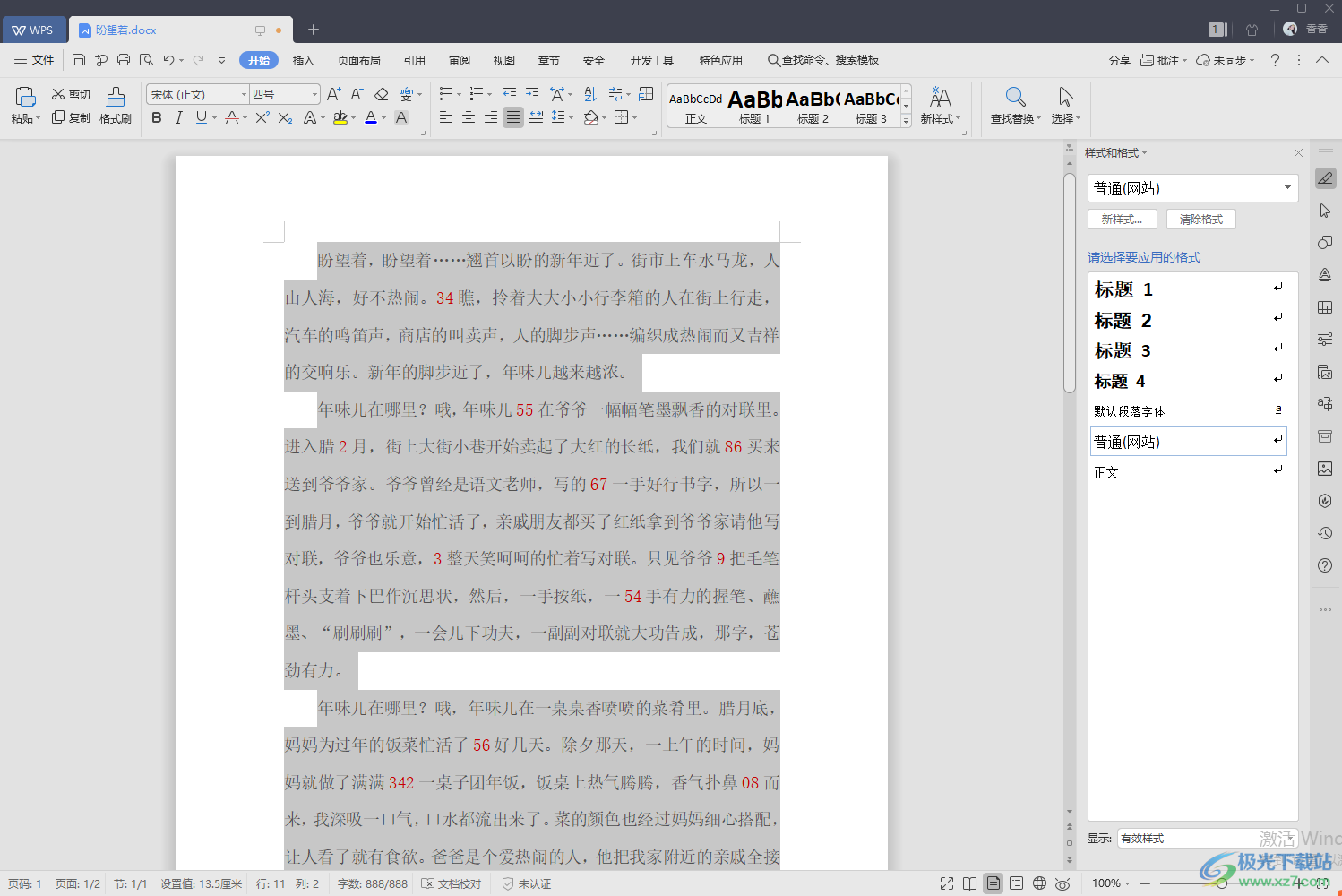
Task: Switch to outline view icon in status bar
Action: click(x=1016, y=883)
